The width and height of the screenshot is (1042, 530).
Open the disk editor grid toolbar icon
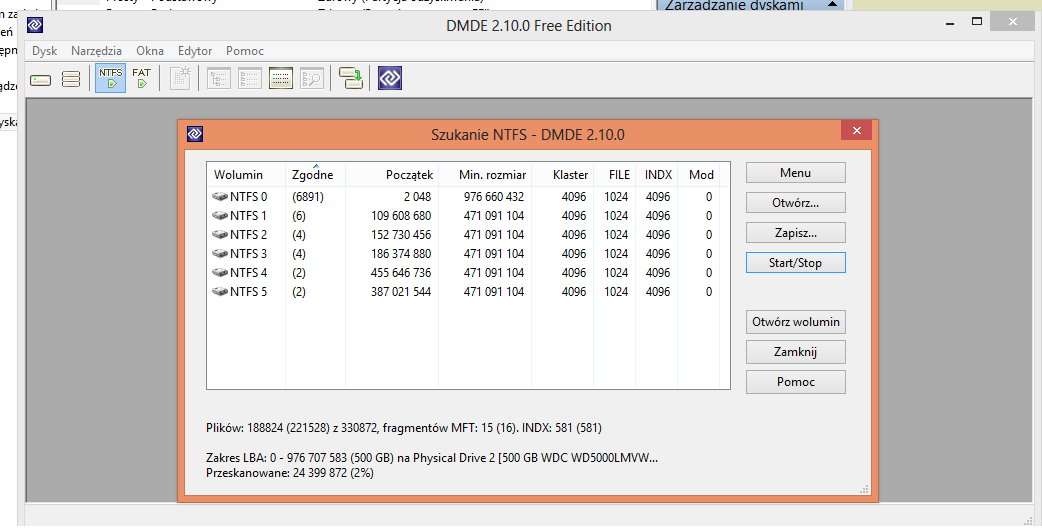[x=280, y=78]
